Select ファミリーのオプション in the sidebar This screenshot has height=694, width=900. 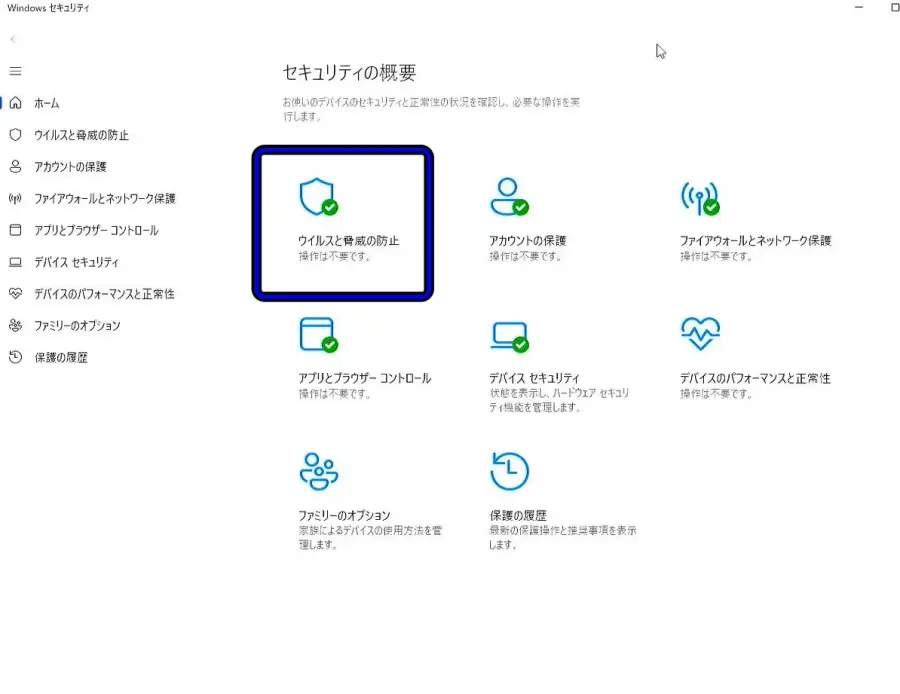(77, 325)
